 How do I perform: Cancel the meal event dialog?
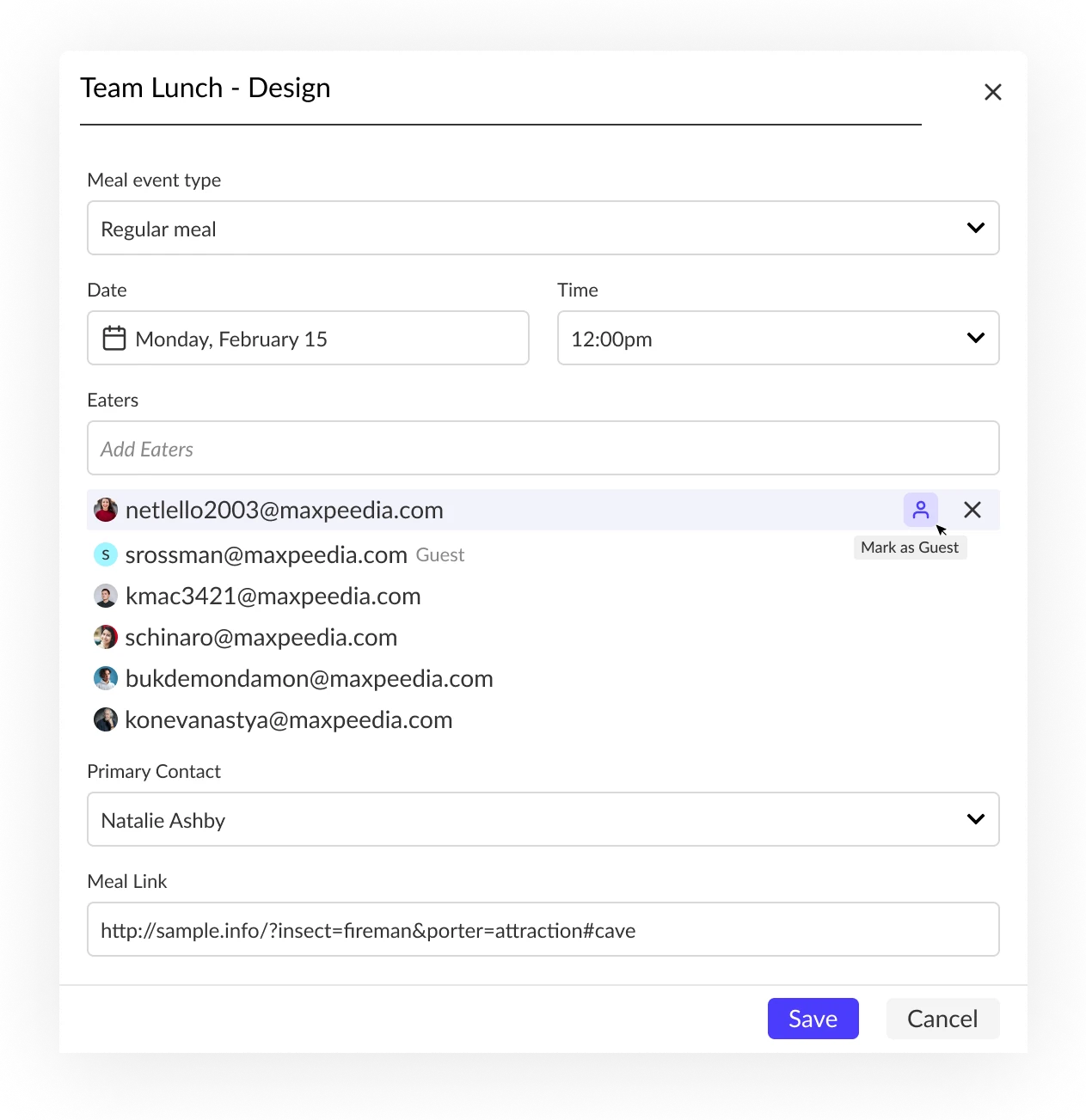(942, 1019)
